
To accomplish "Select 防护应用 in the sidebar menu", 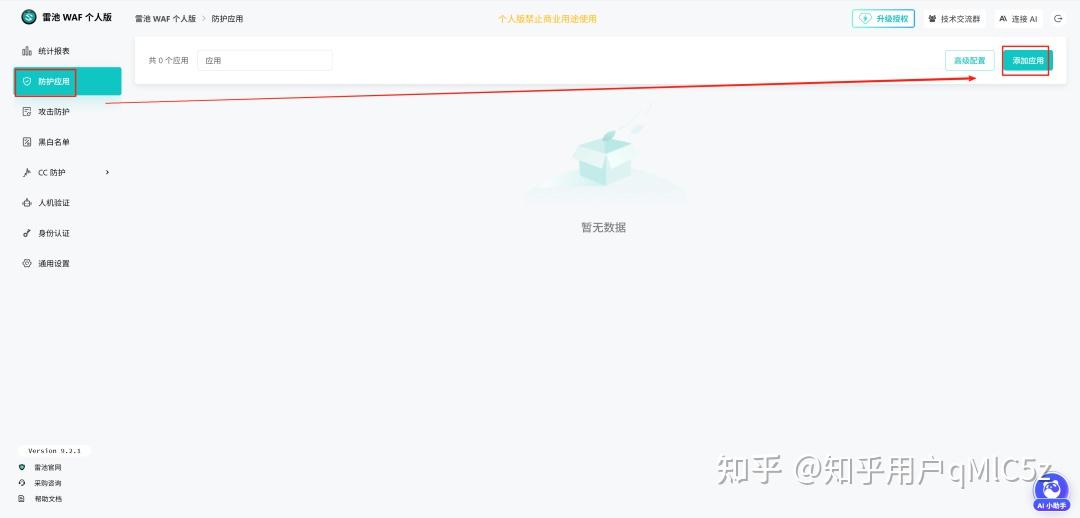I will [x=68, y=81].
